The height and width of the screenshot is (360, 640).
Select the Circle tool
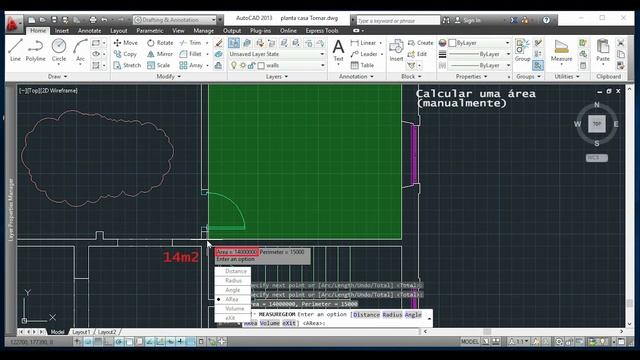[59, 50]
